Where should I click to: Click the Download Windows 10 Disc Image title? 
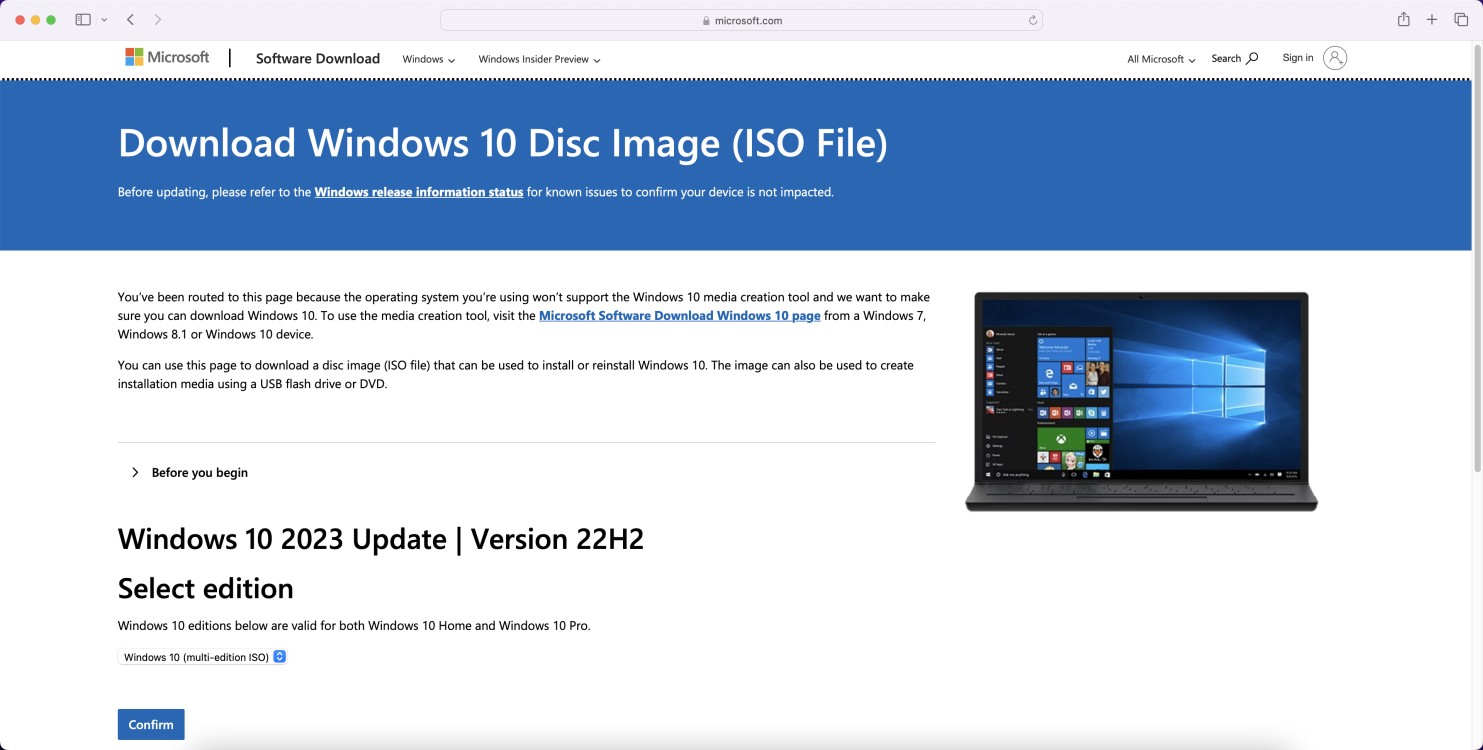503,143
